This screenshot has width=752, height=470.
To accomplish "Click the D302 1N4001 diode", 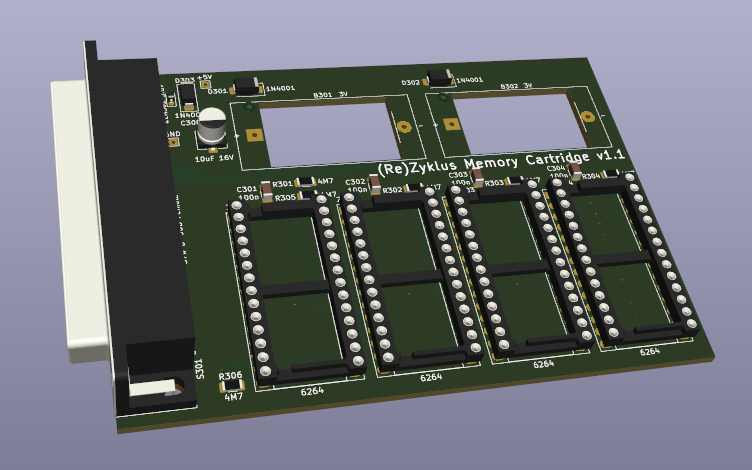I will (439, 78).
